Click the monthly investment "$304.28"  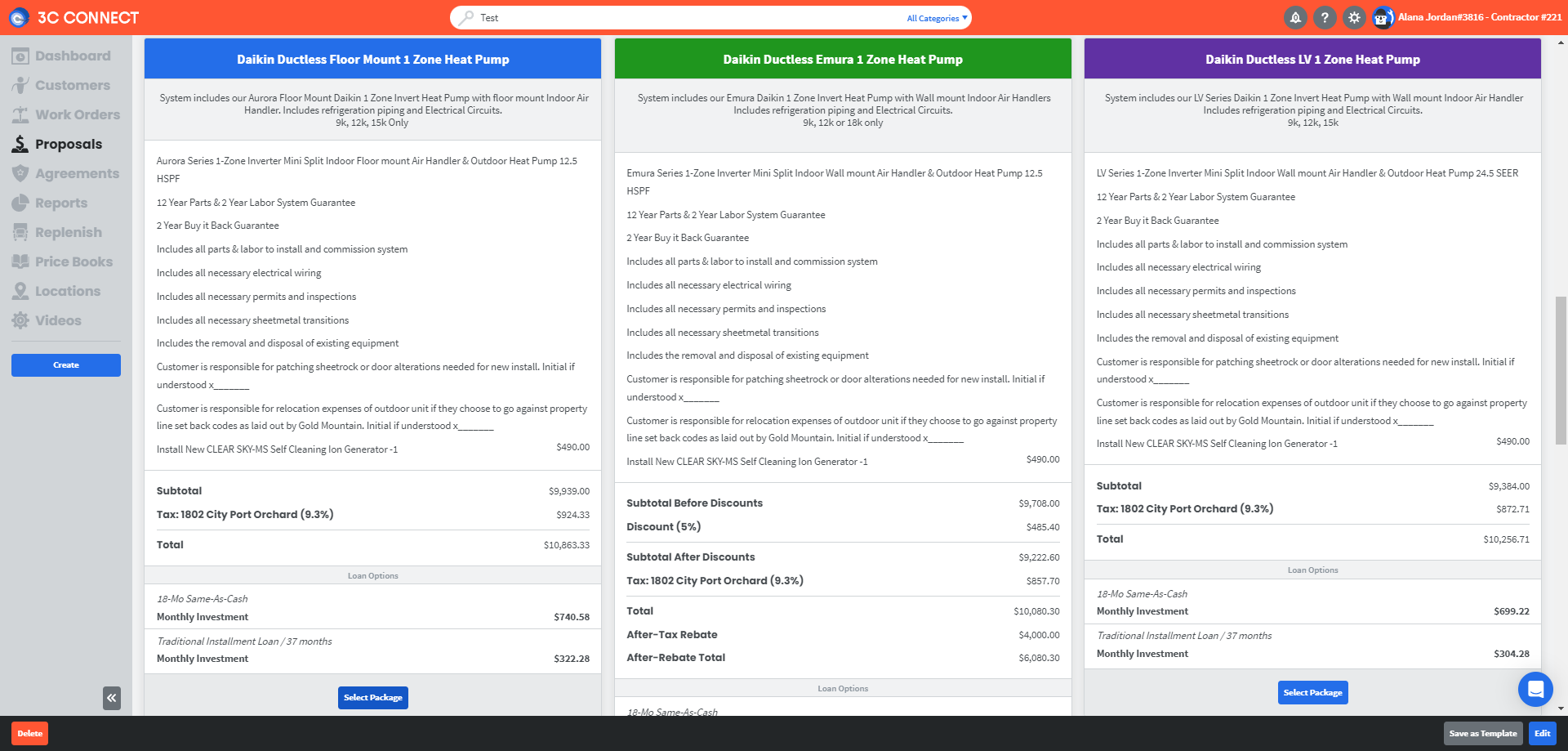point(1512,654)
